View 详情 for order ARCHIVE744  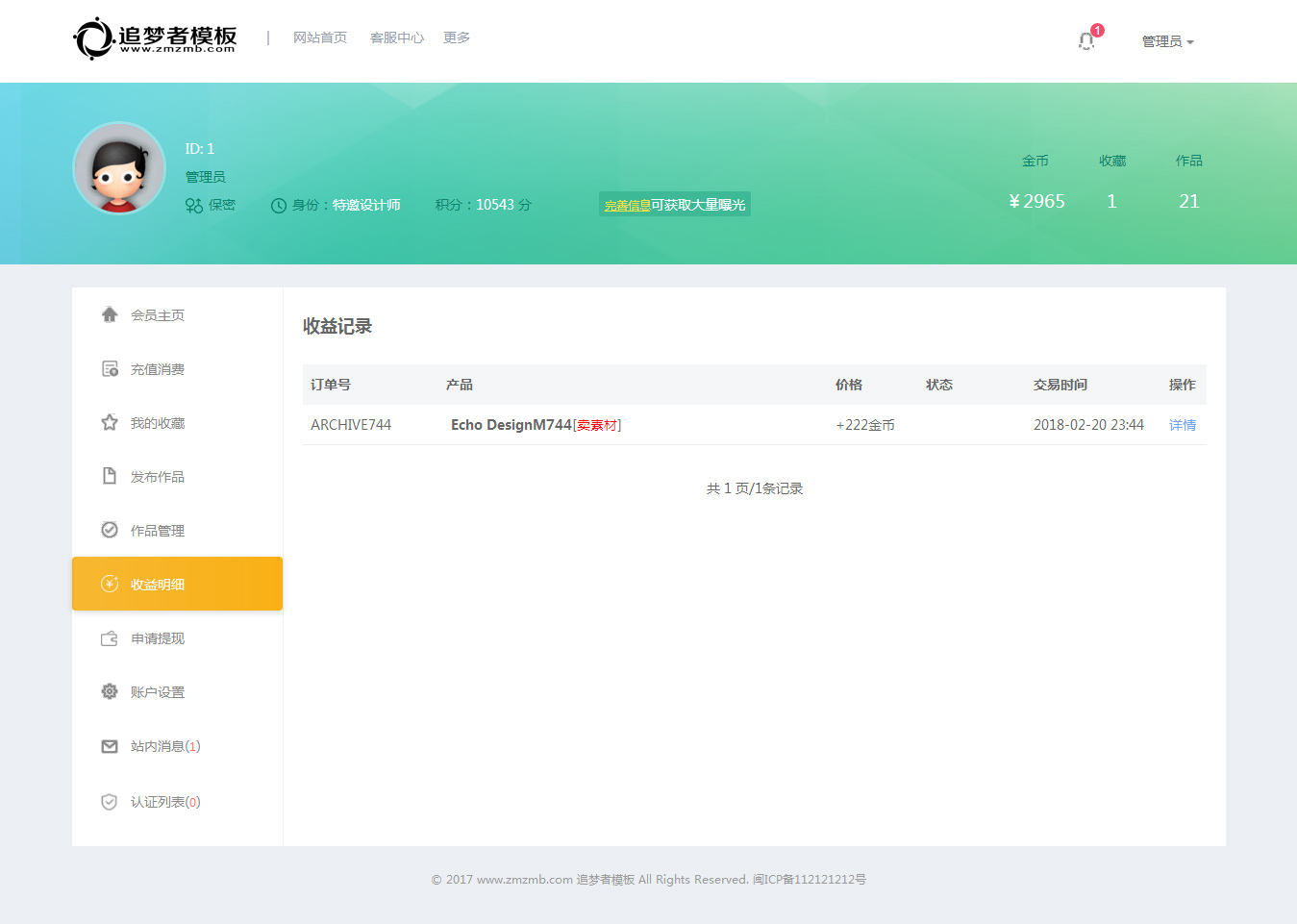pos(1182,425)
